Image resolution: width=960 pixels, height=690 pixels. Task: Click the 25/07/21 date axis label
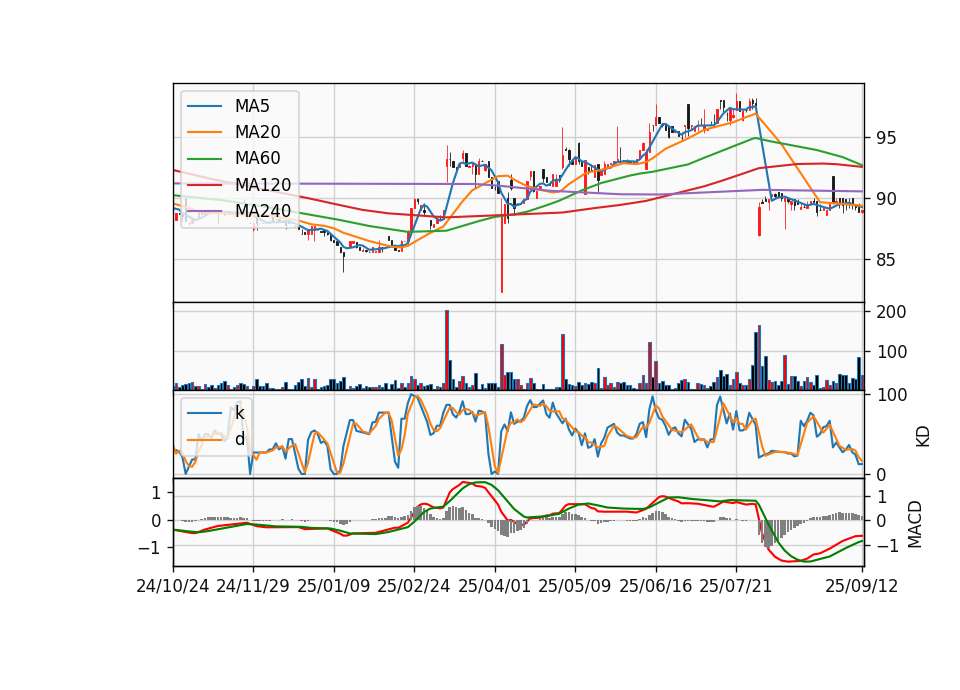coord(736,587)
